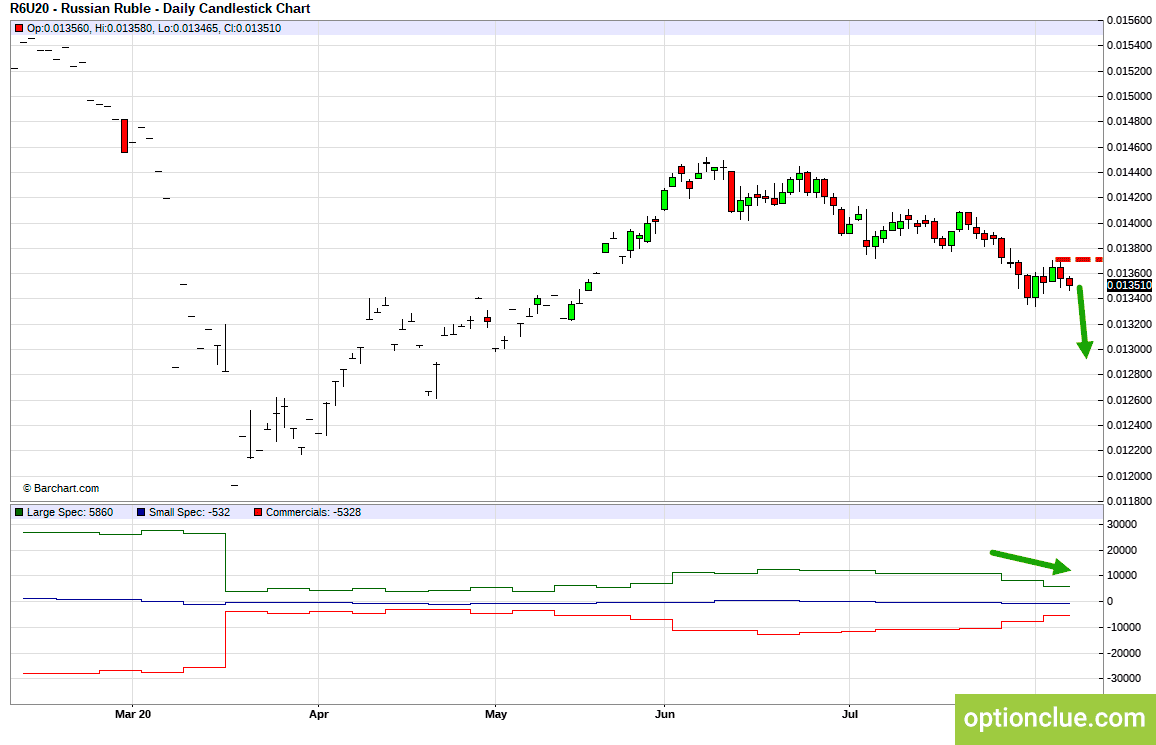Image resolution: width=1156 pixels, height=745 pixels.
Task: Click the long red candle near Mar 20
Action: point(125,136)
